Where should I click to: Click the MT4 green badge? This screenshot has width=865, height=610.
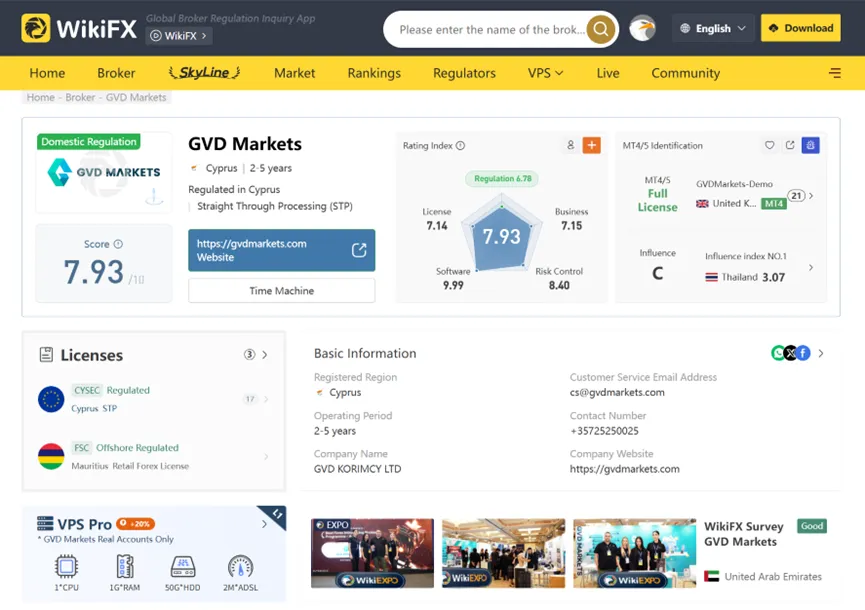point(773,204)
